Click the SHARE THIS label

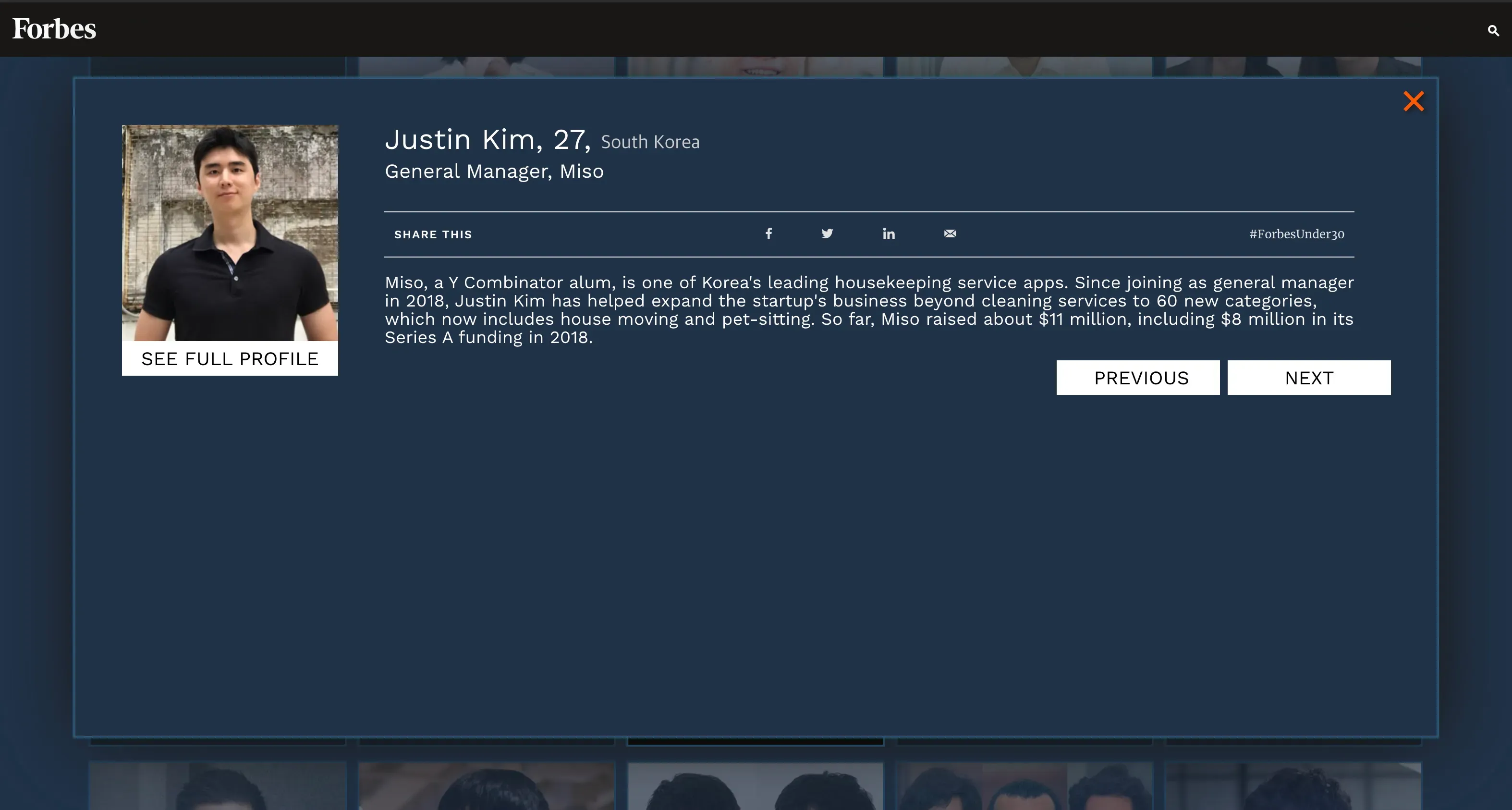tap(433, 234)
